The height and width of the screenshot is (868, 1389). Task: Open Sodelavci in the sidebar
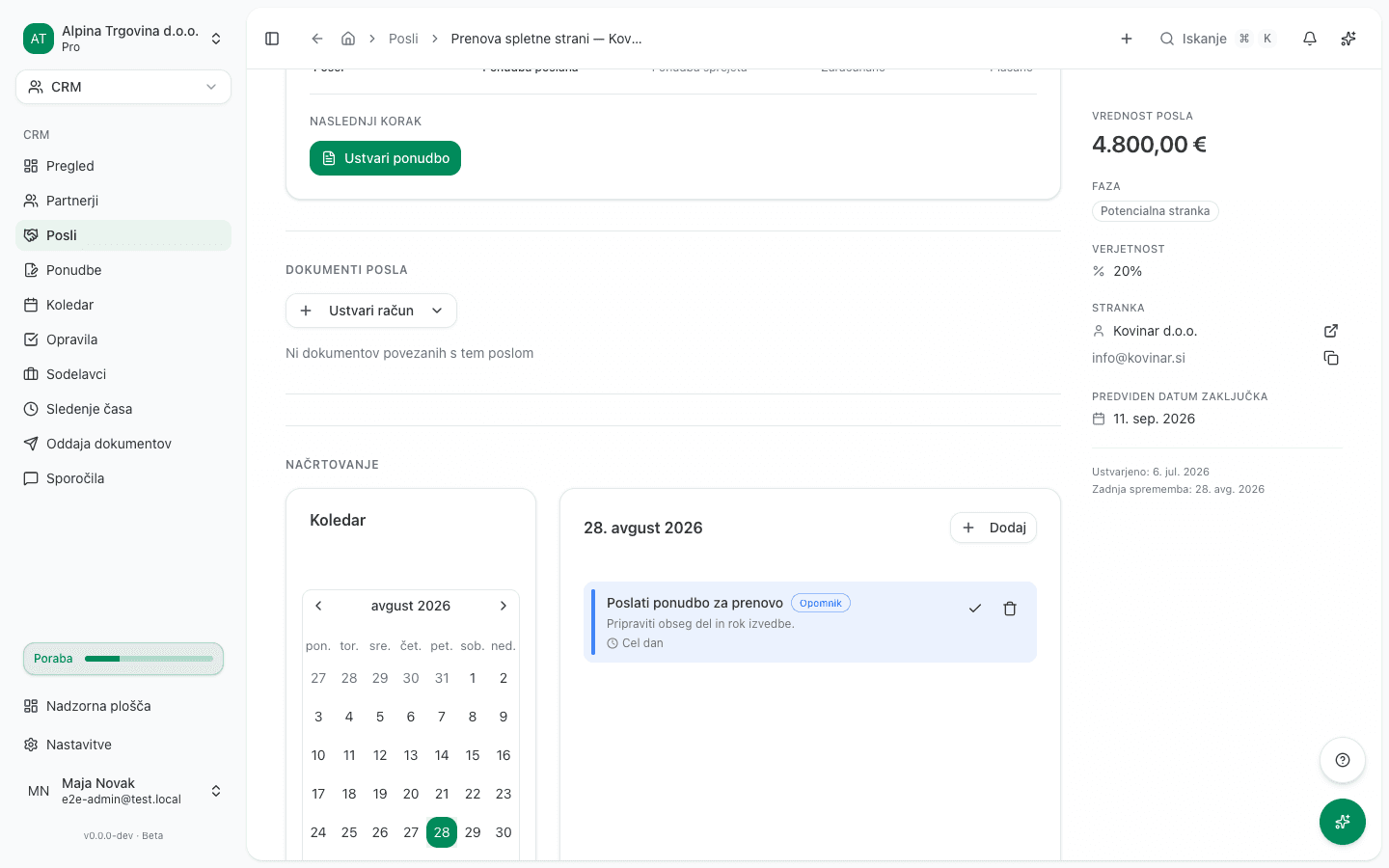tap(123, 374)
